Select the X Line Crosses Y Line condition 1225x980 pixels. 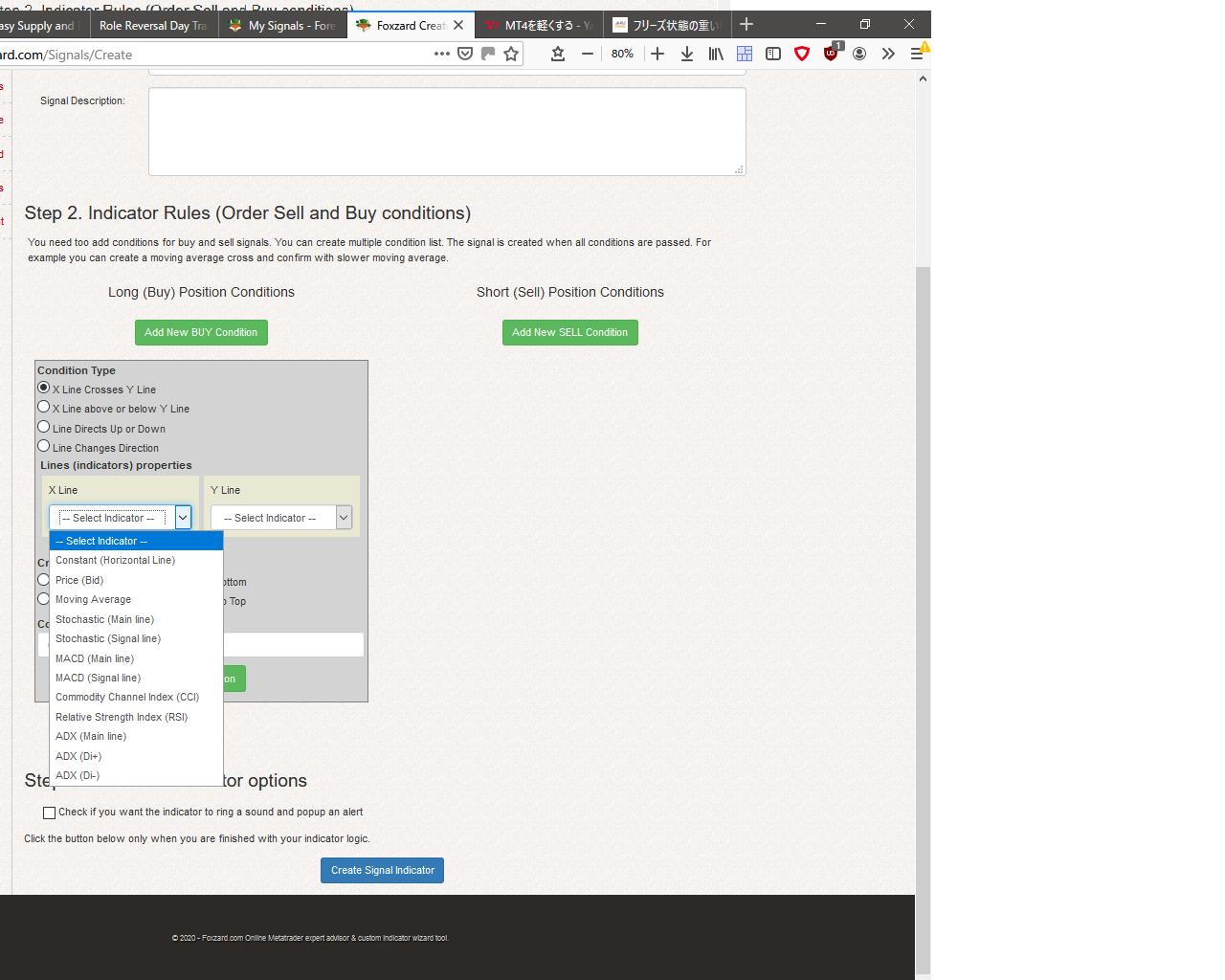43,387
